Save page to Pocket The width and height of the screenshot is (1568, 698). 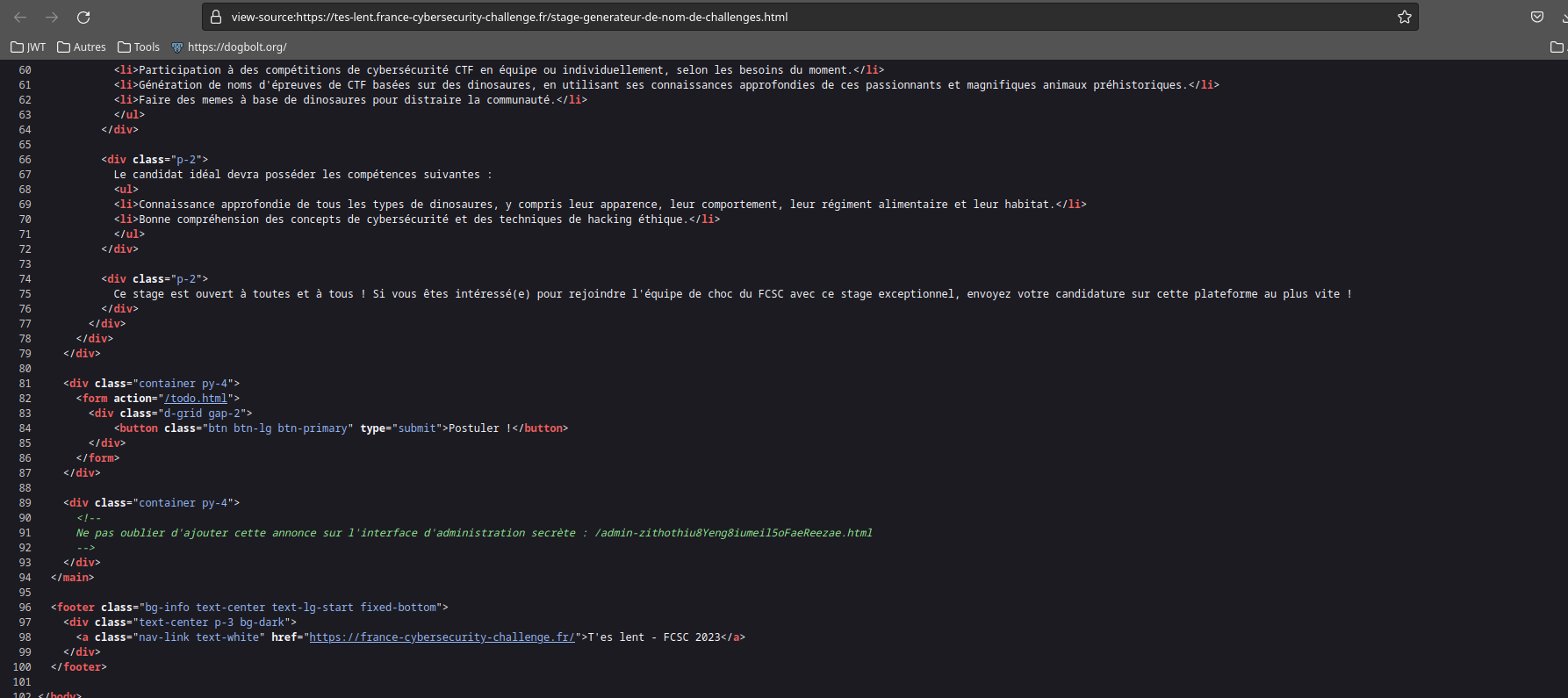coord(1537,17)
